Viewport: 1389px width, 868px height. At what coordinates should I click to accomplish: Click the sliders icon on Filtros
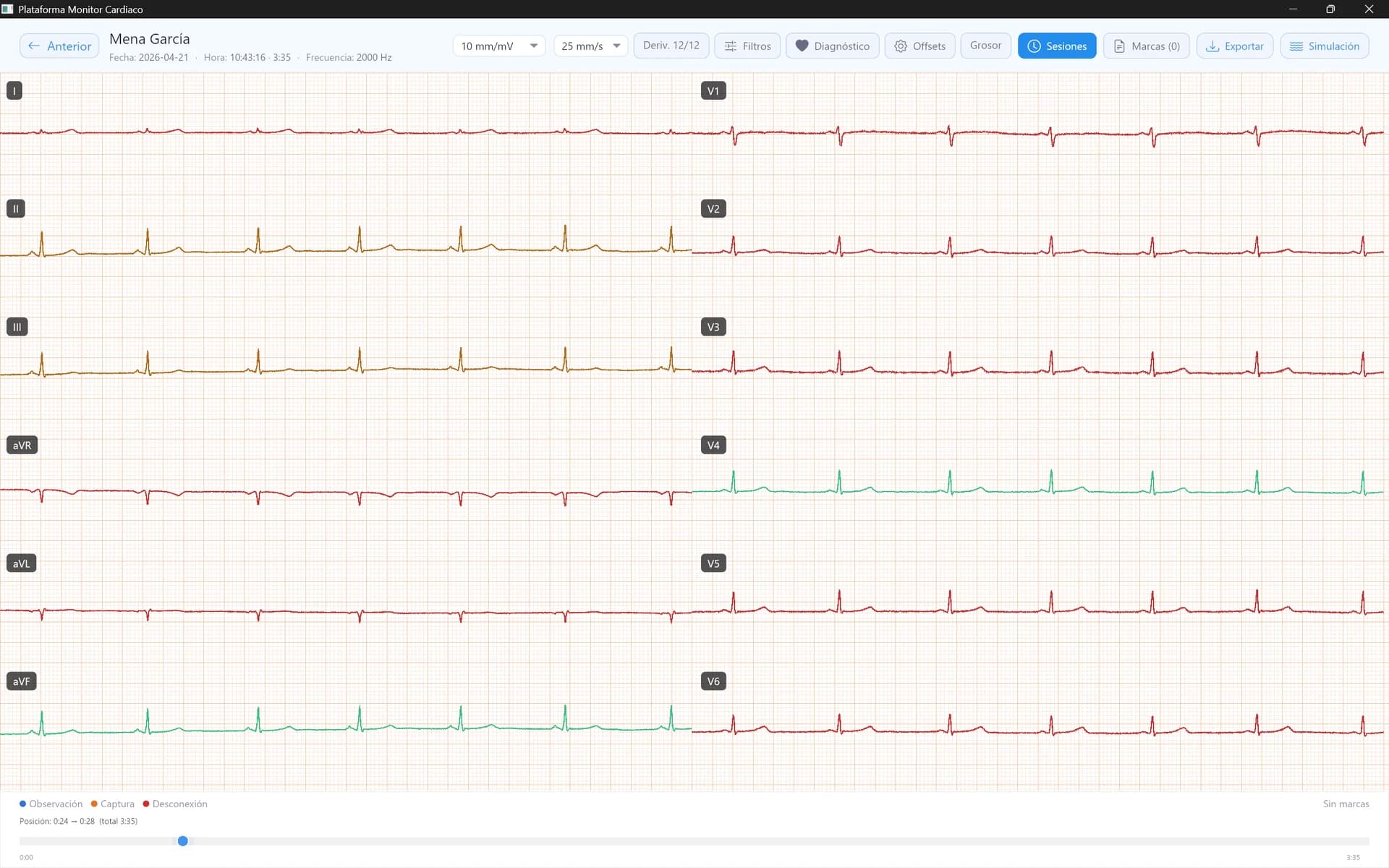tap(731, 46)
